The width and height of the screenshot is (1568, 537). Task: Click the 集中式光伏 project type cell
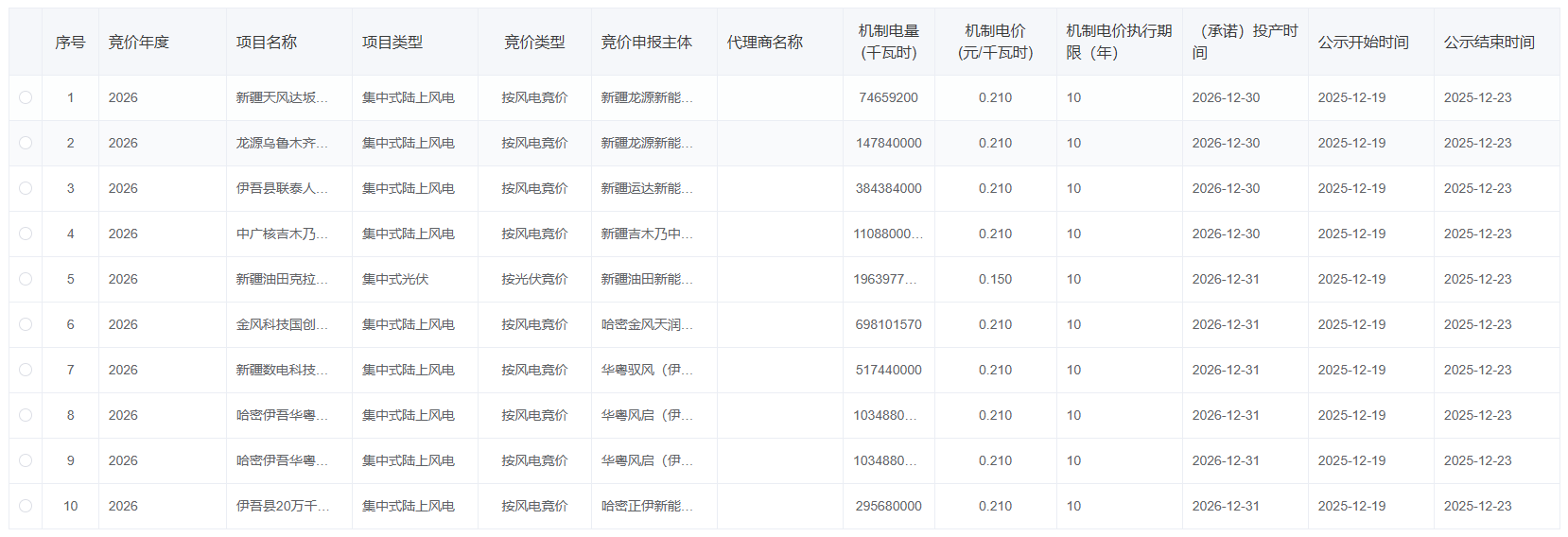tap(395, 279)
